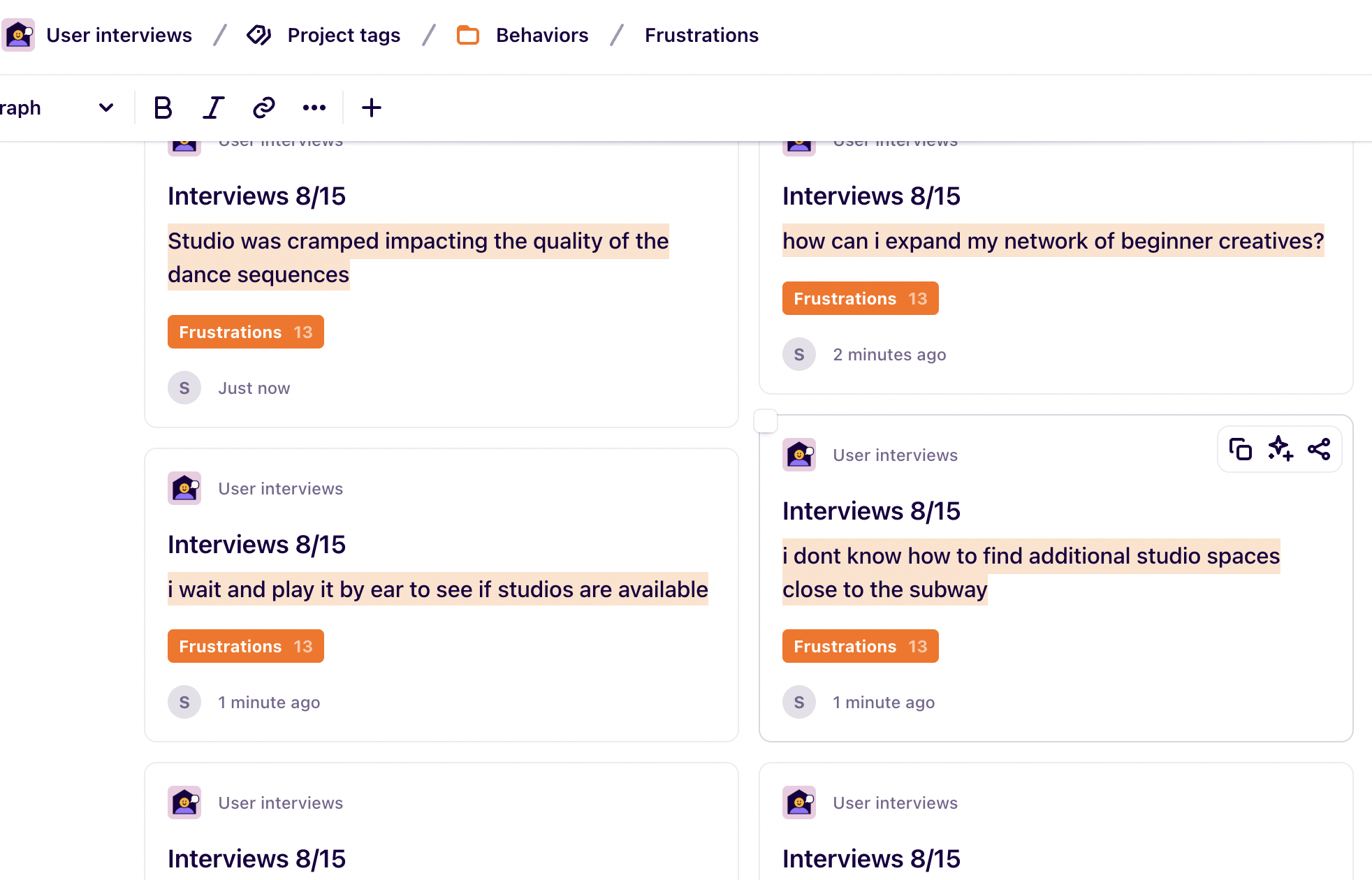Navigate to Project tags breadcrumb
Viewport: 1372px width, 880px height.
[x=344, y=35]
